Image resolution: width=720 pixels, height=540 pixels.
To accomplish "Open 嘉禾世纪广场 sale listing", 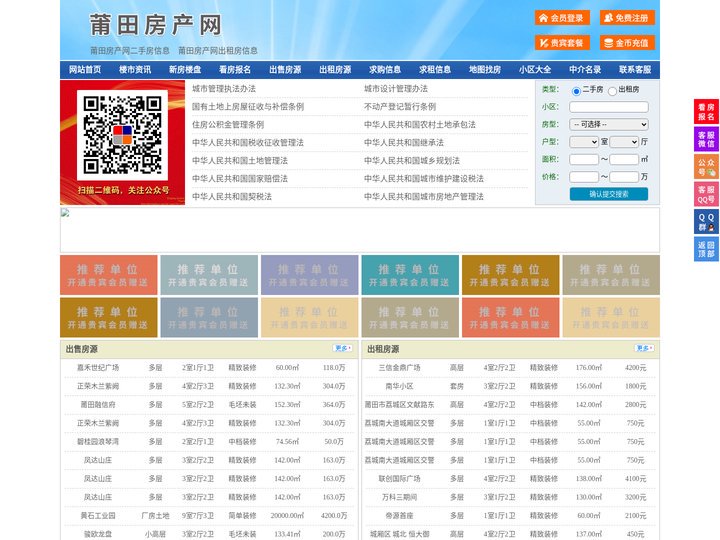I will 98,367.
